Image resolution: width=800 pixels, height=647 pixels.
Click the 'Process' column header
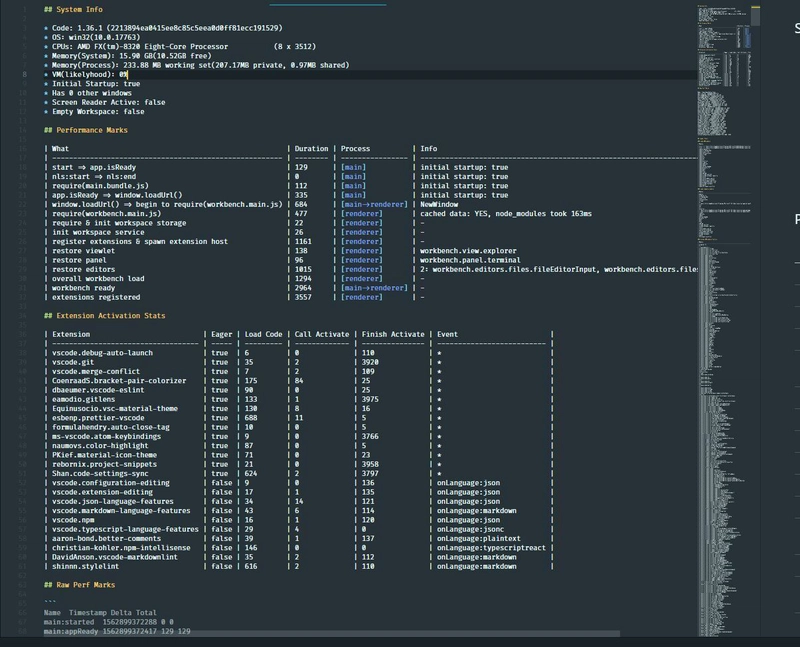click(x=355, y=148)
